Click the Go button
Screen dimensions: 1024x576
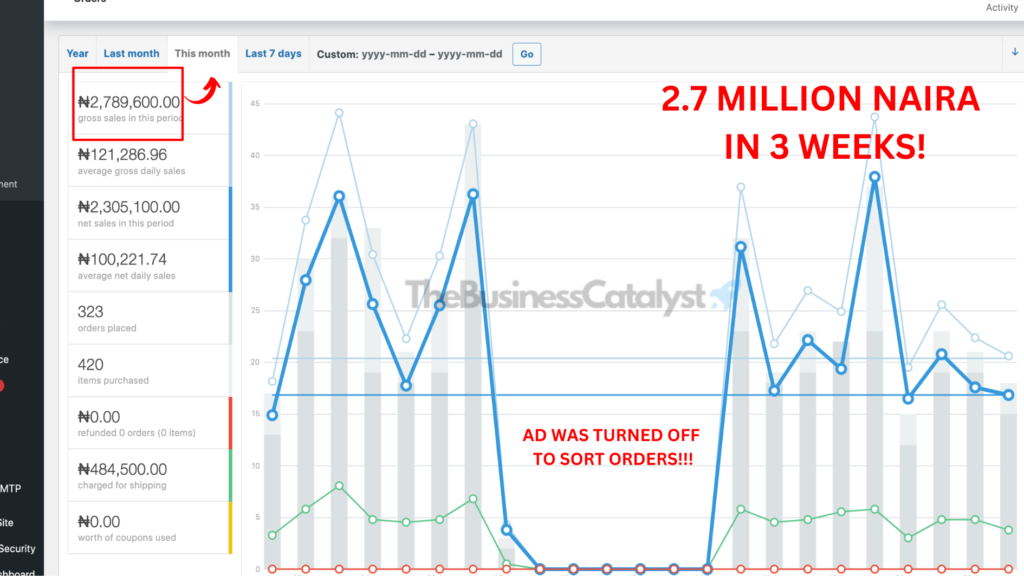tap(526, 54)
